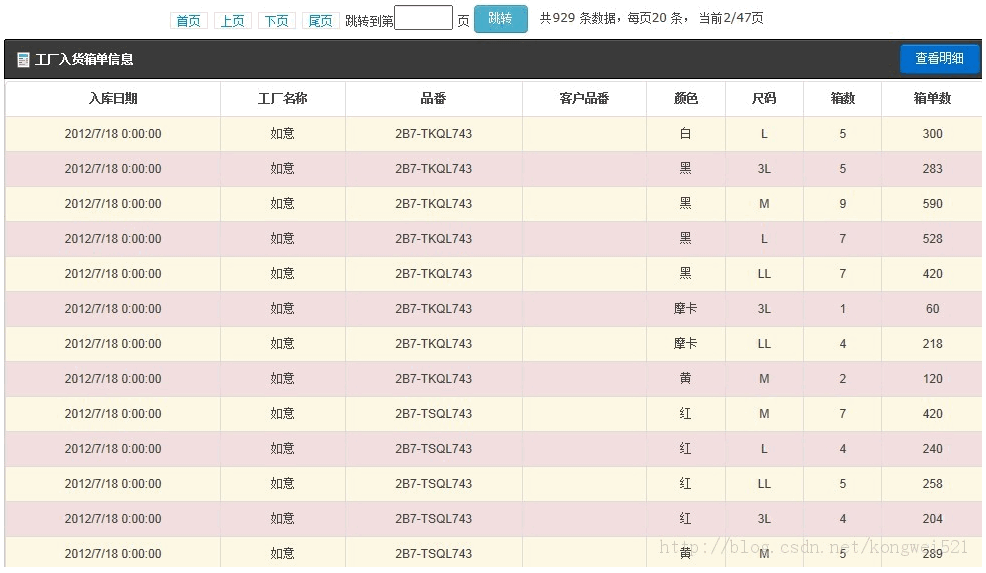Screen dimensions: 986x573
Task: Open details with 查看明细 button
Action: (x=939, y=59)
